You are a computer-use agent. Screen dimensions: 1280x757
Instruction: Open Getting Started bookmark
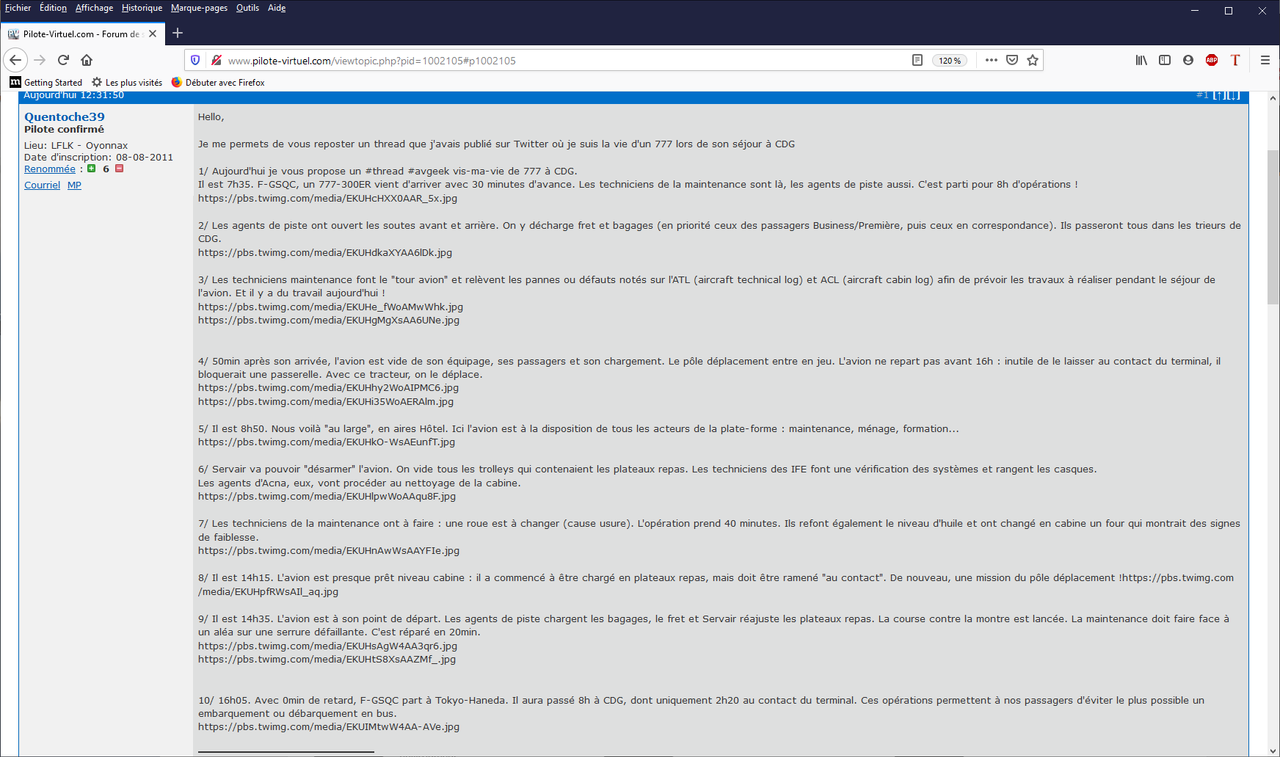click(46, 82)
